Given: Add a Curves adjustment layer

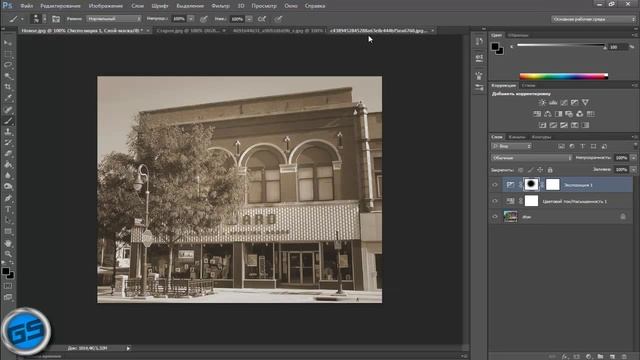Looking at the screenshot, I should click(x=564, y=102).
